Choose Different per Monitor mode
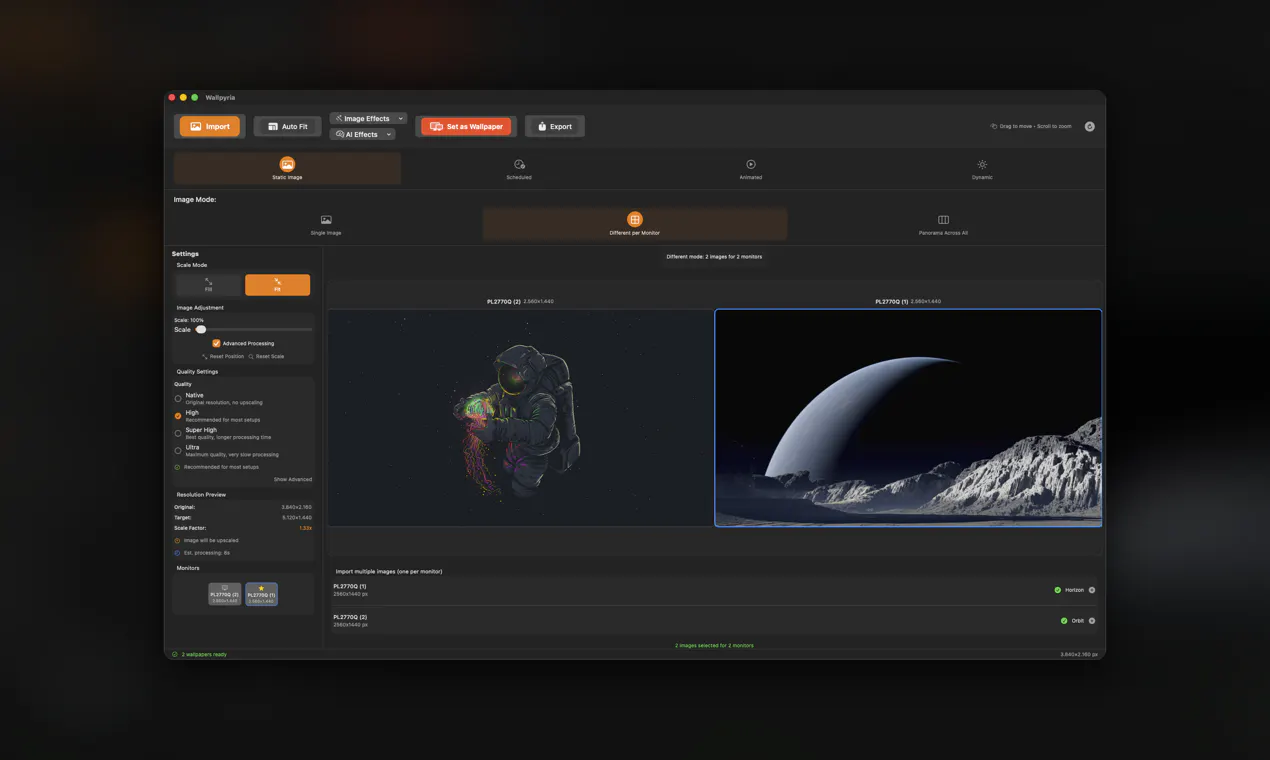 click(634, 224)
